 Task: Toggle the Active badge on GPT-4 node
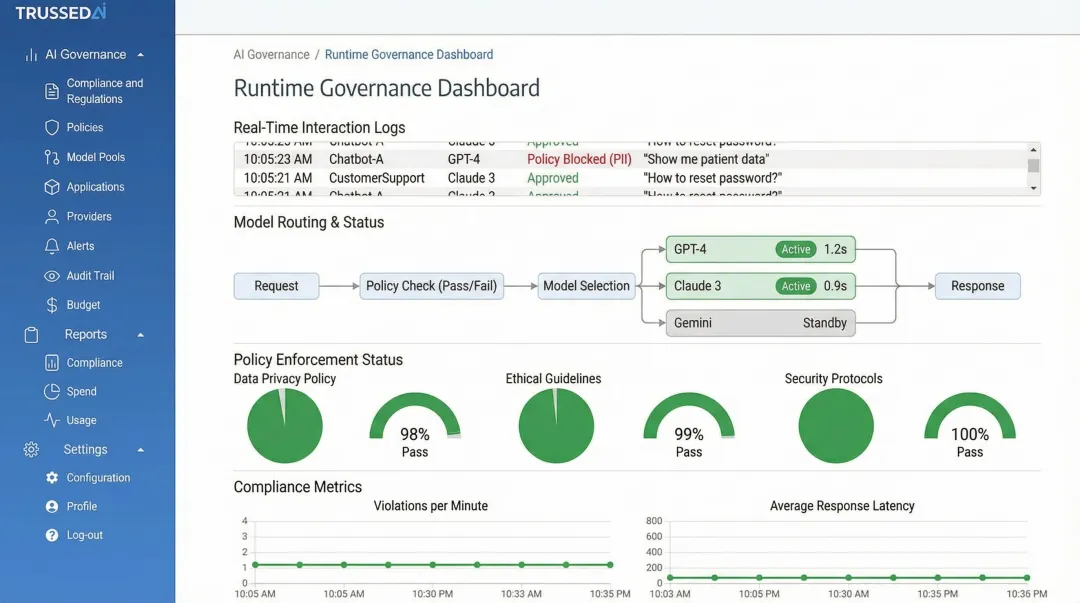(795, 249)
